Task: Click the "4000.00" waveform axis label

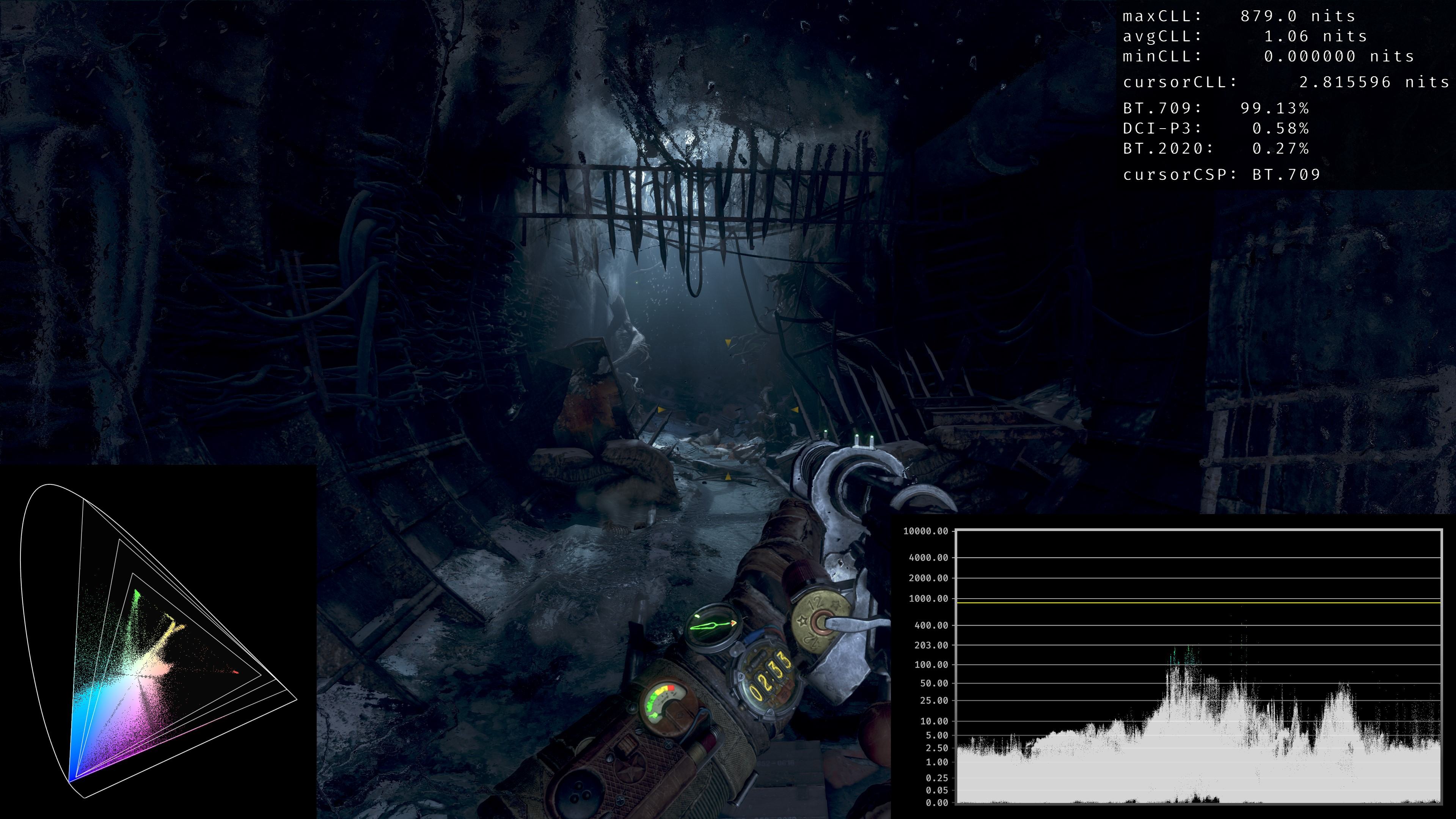Action: pyautogui.click(x=928, y=557)
